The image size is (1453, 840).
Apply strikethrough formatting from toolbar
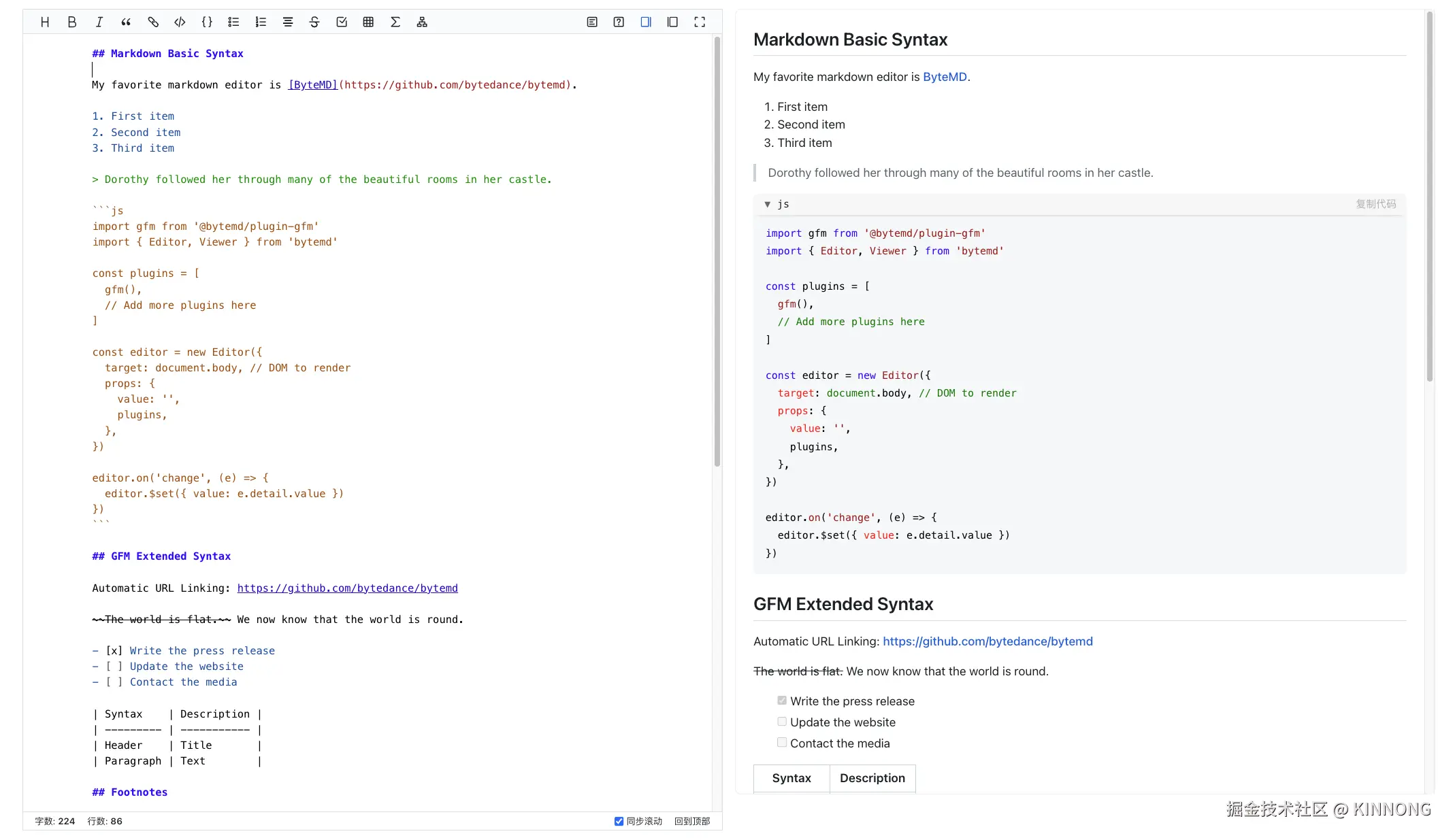click(x=314, y=22)
